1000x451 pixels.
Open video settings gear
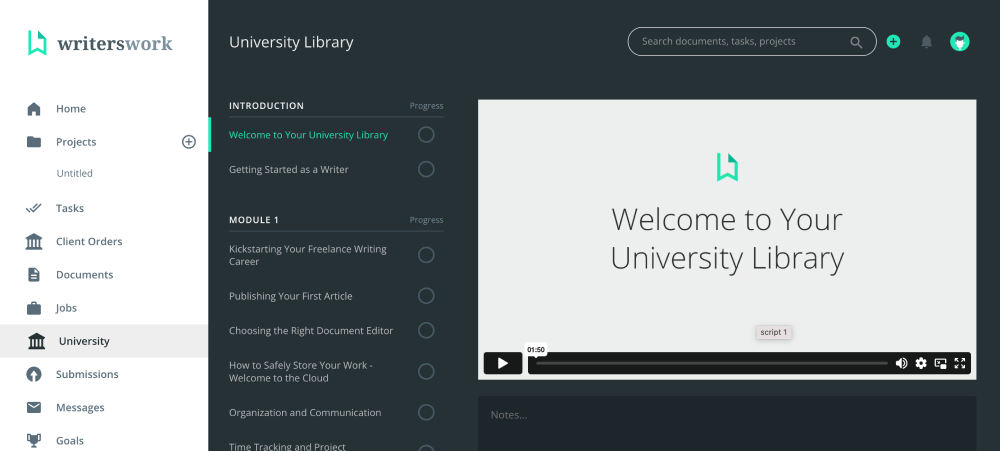[921, 363]
